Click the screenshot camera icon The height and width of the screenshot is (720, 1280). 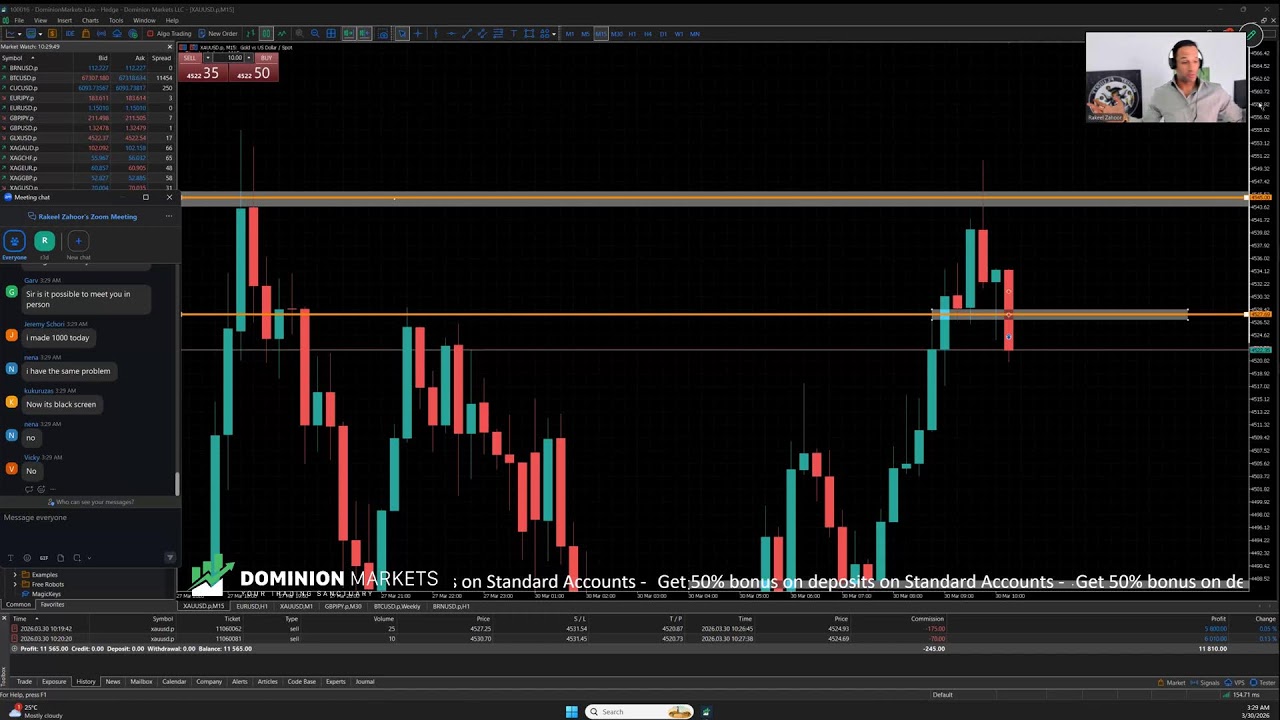click(x=383, y=33)
